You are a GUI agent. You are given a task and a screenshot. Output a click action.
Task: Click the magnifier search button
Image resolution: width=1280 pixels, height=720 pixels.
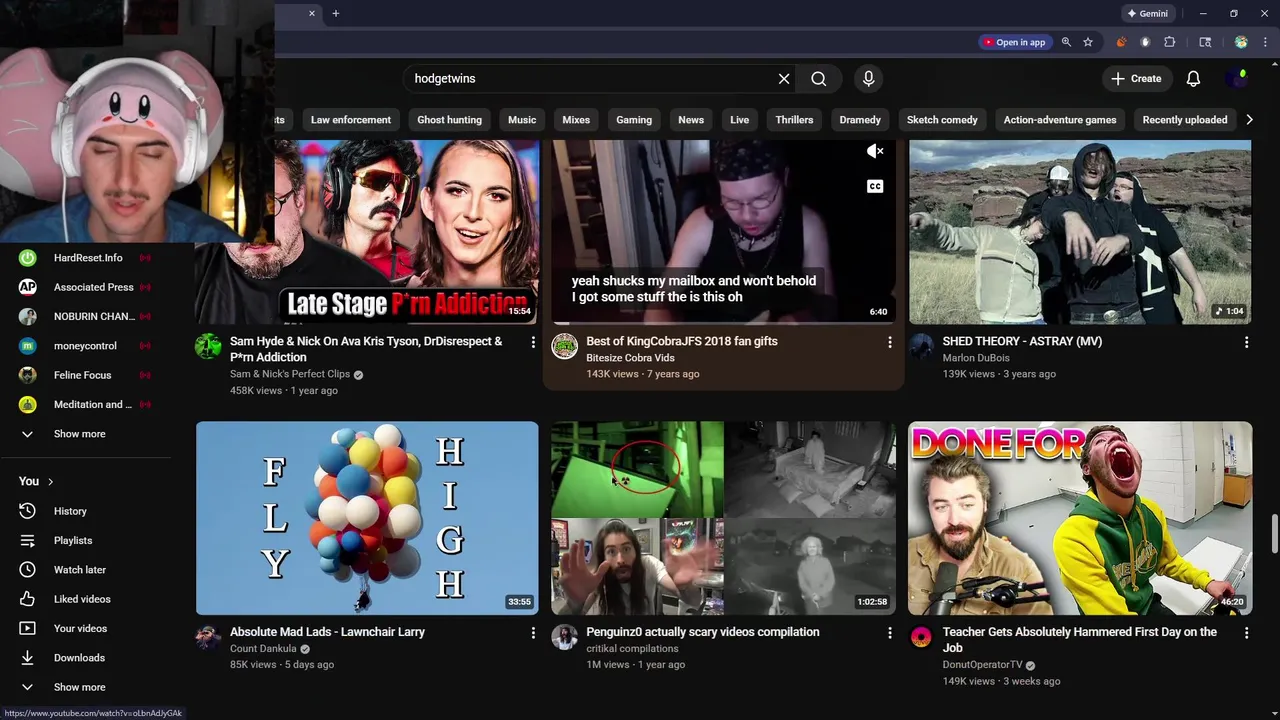pyautogui.click(x=819, y=79)
